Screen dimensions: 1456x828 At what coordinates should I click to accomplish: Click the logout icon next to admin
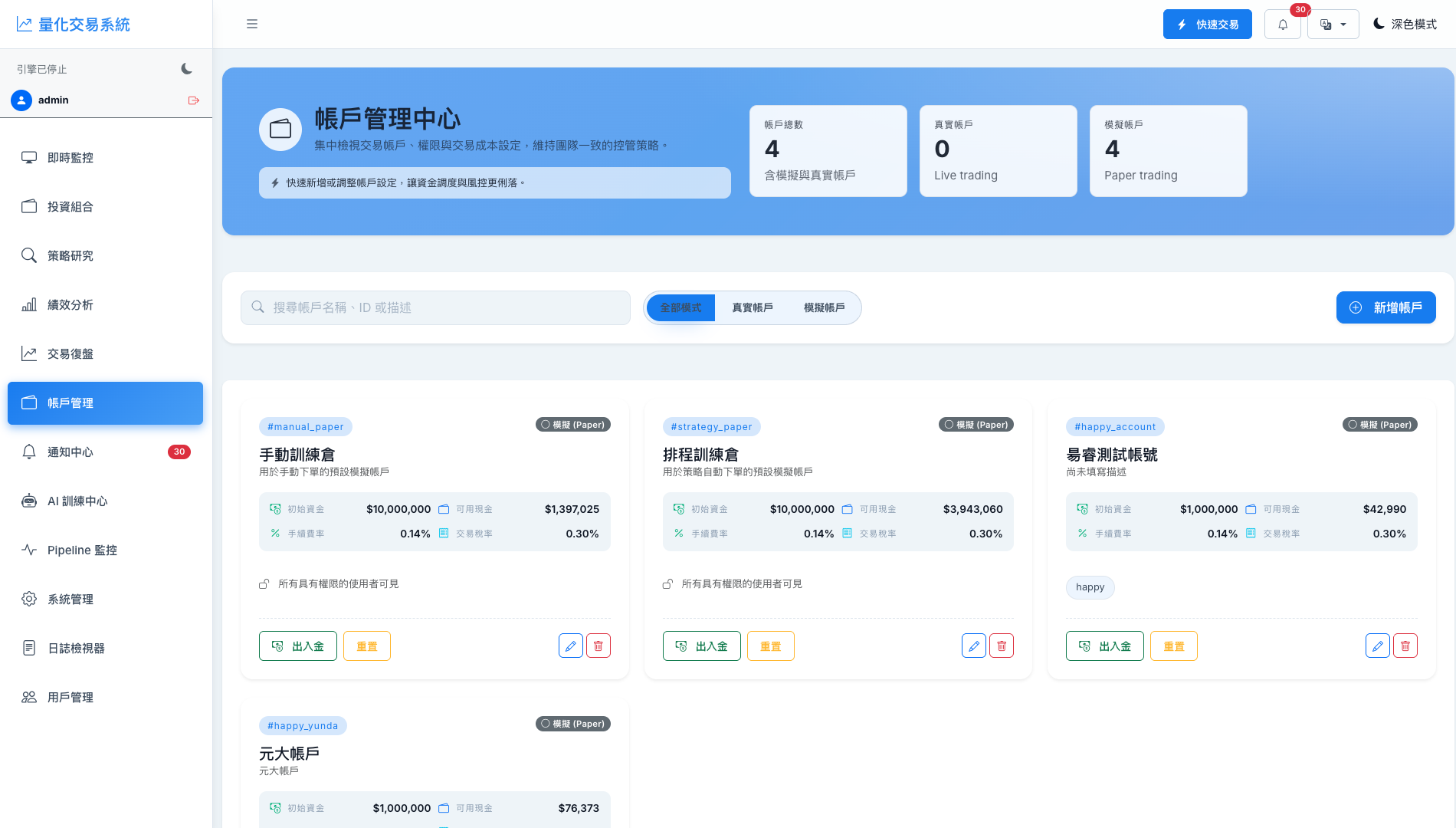click(x=193, y=100)
